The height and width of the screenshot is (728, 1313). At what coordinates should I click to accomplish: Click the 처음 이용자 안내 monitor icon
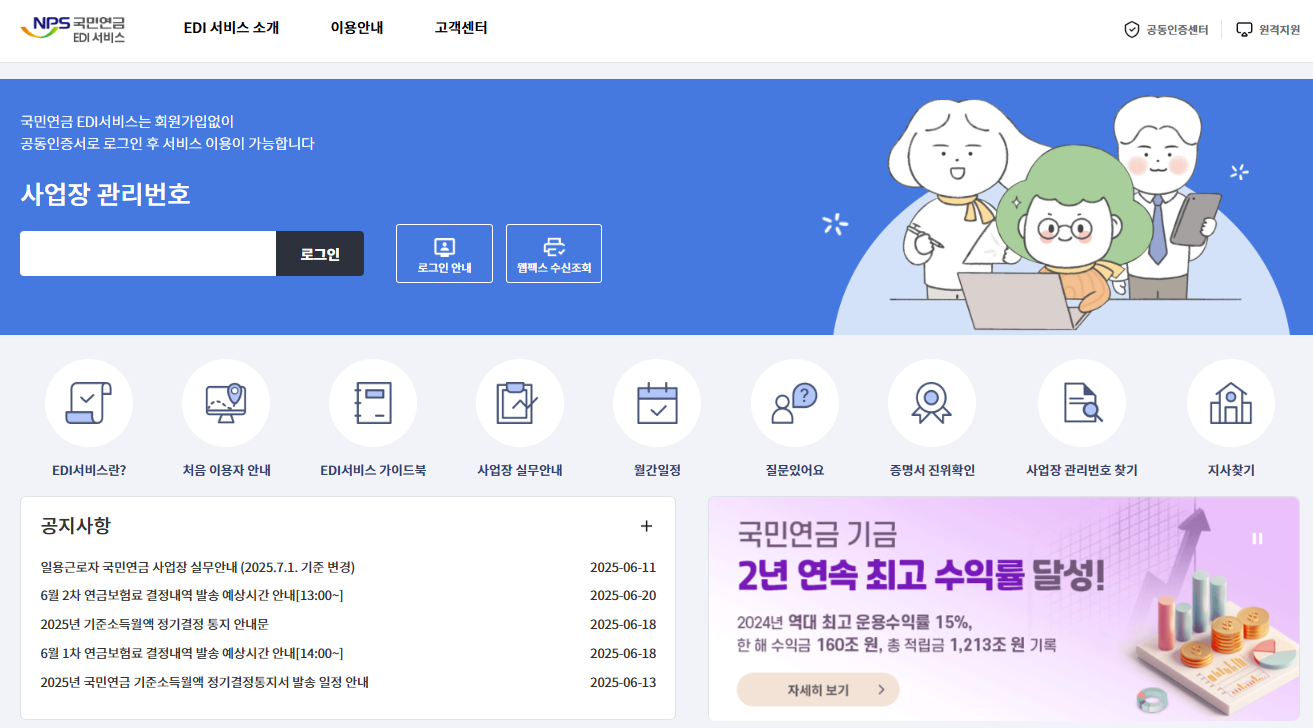point(226,403)
